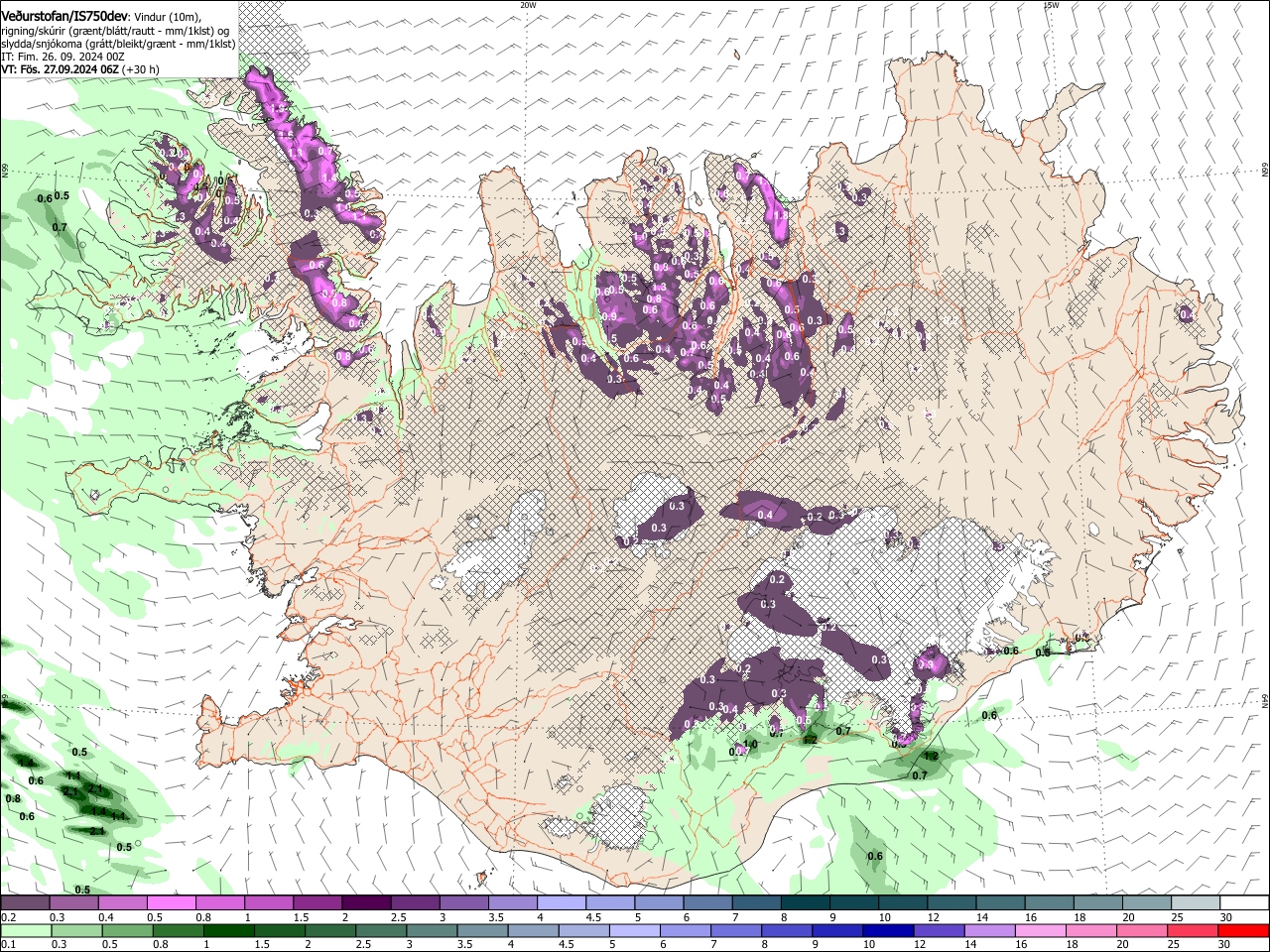The height and width of the screenshot is (952, 1270).
Task: Click the 20–25 swatch in lower rain legend
Action: pos(1140,930)
